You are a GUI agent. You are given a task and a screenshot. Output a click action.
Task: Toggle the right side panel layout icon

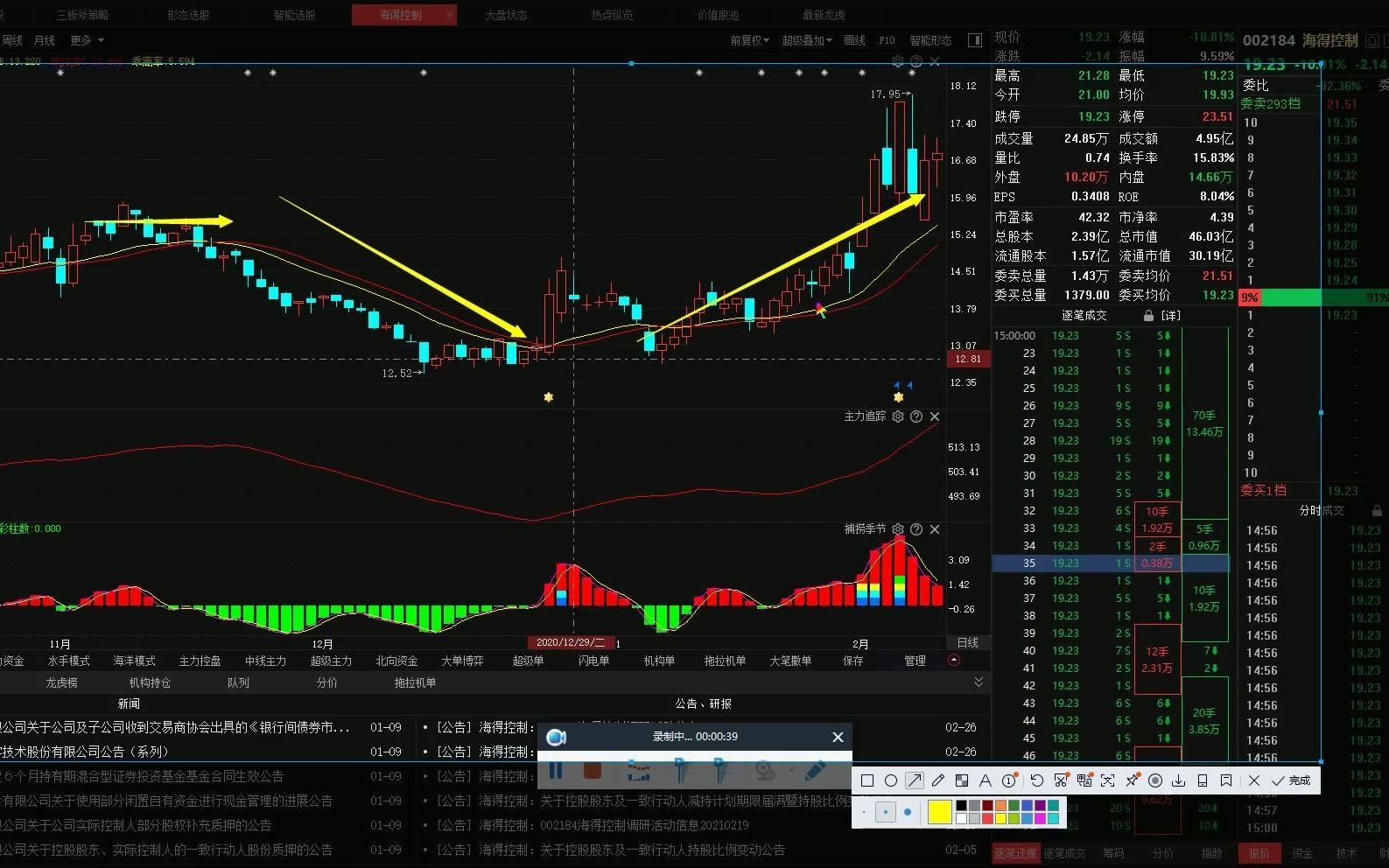coord(975,40)
